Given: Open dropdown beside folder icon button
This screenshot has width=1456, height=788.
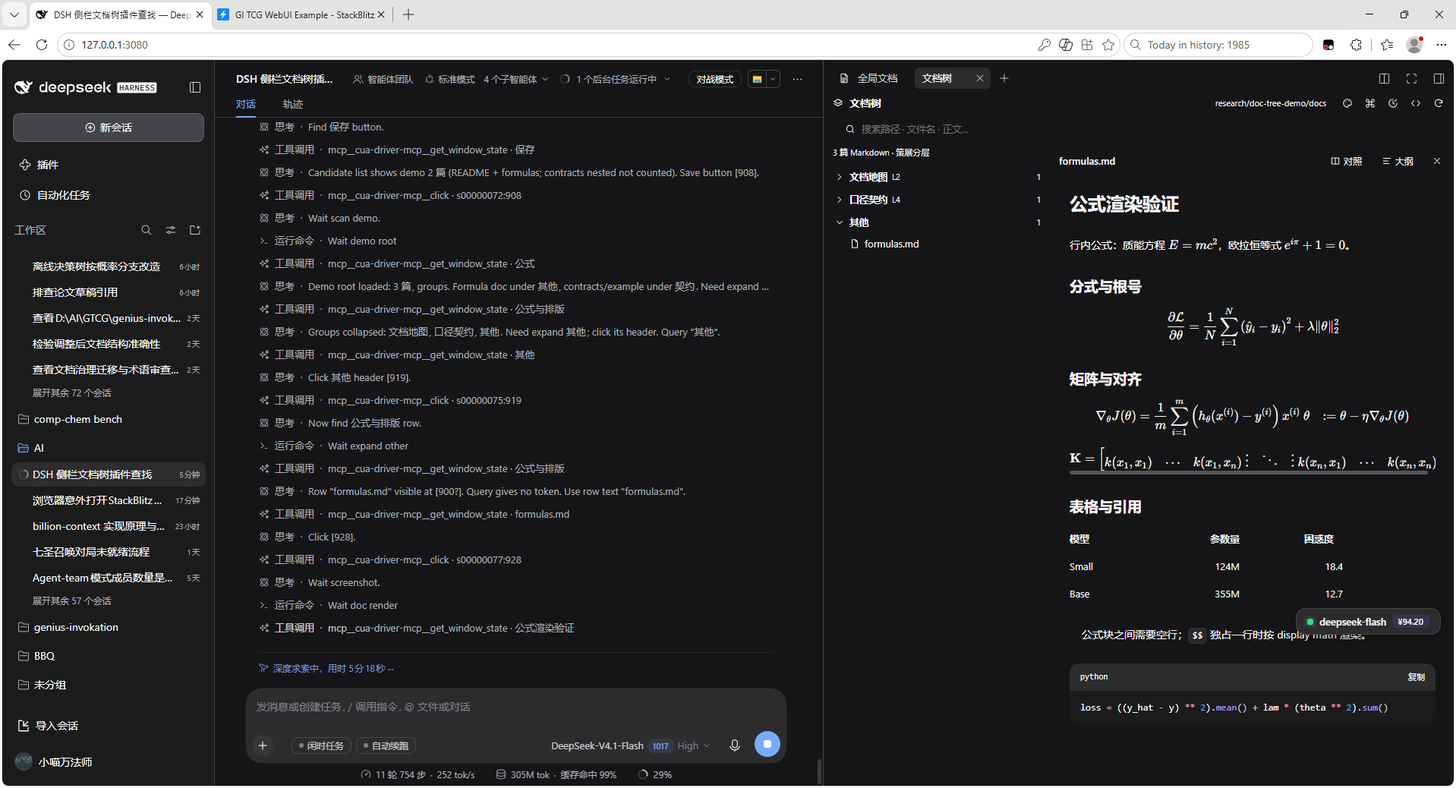Looking at the screenshot, I should (x=772, y=79).
